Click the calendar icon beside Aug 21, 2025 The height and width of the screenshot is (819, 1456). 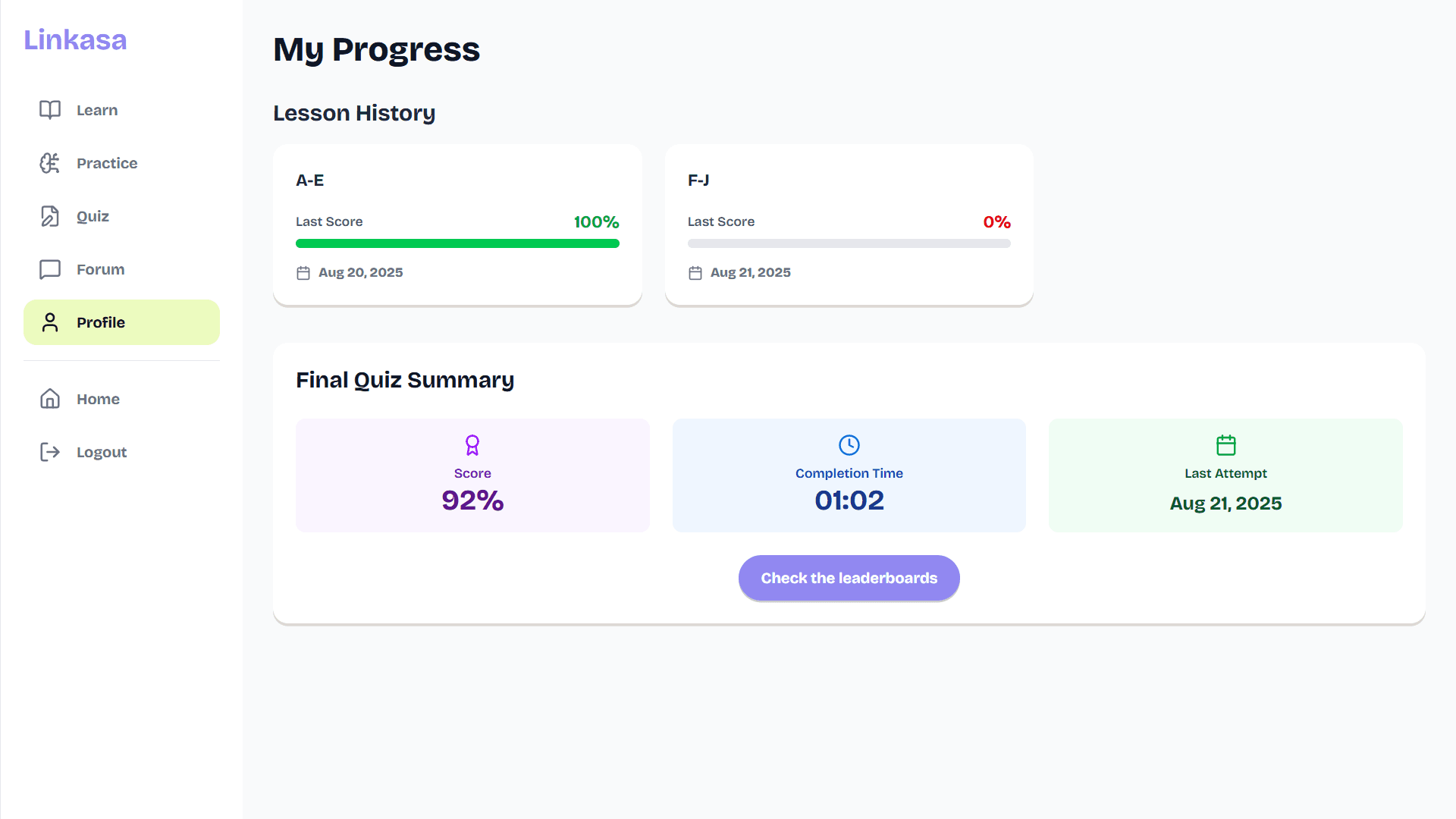click(695, 272)
